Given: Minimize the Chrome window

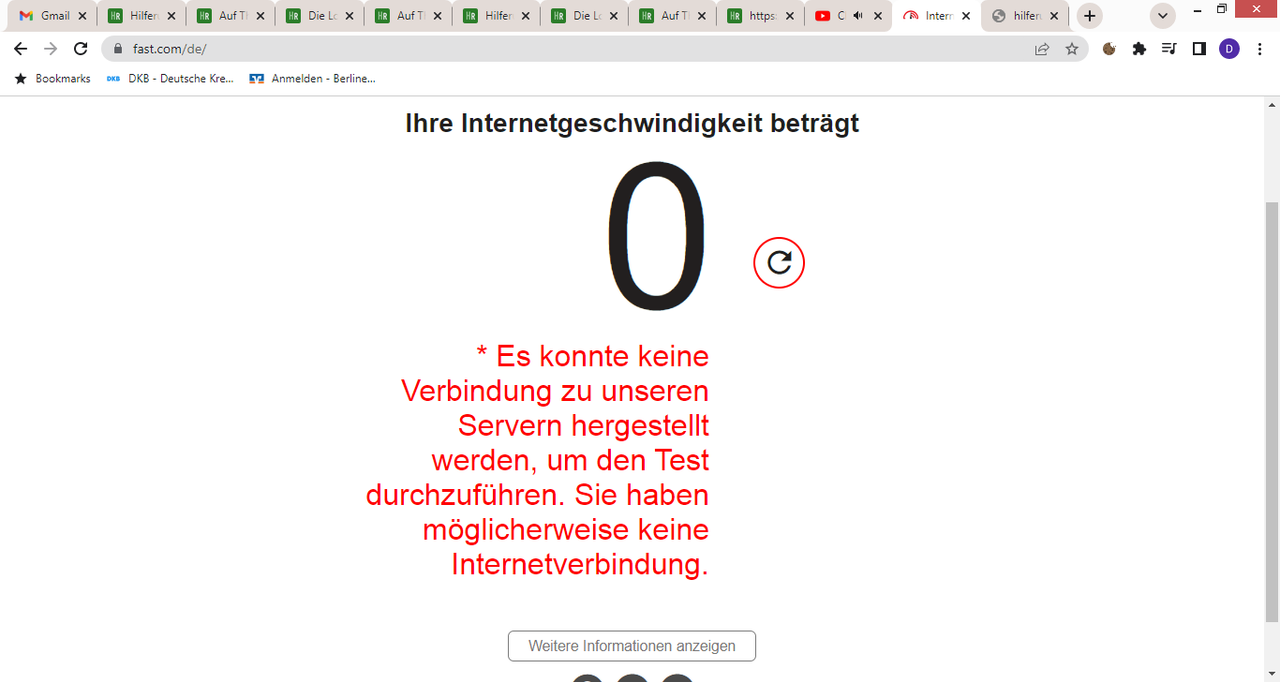Looking at the screenshot, I should coord(1197,10).
